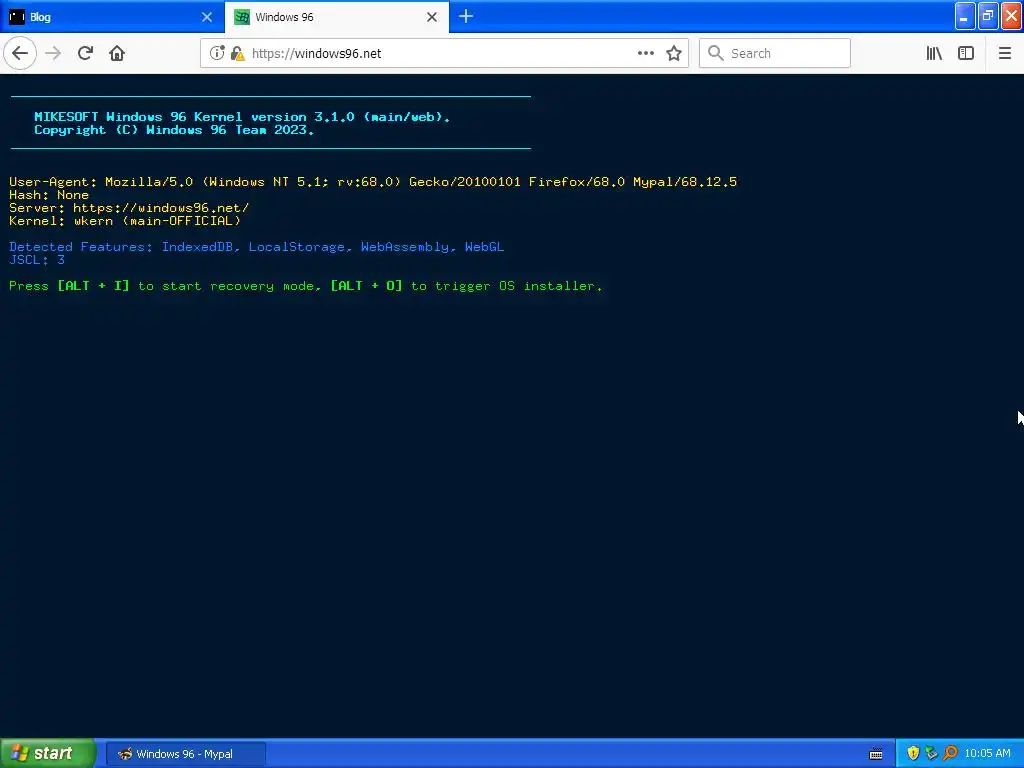
Task: Open the Library bookshelf icon
Action: (934, 53)
